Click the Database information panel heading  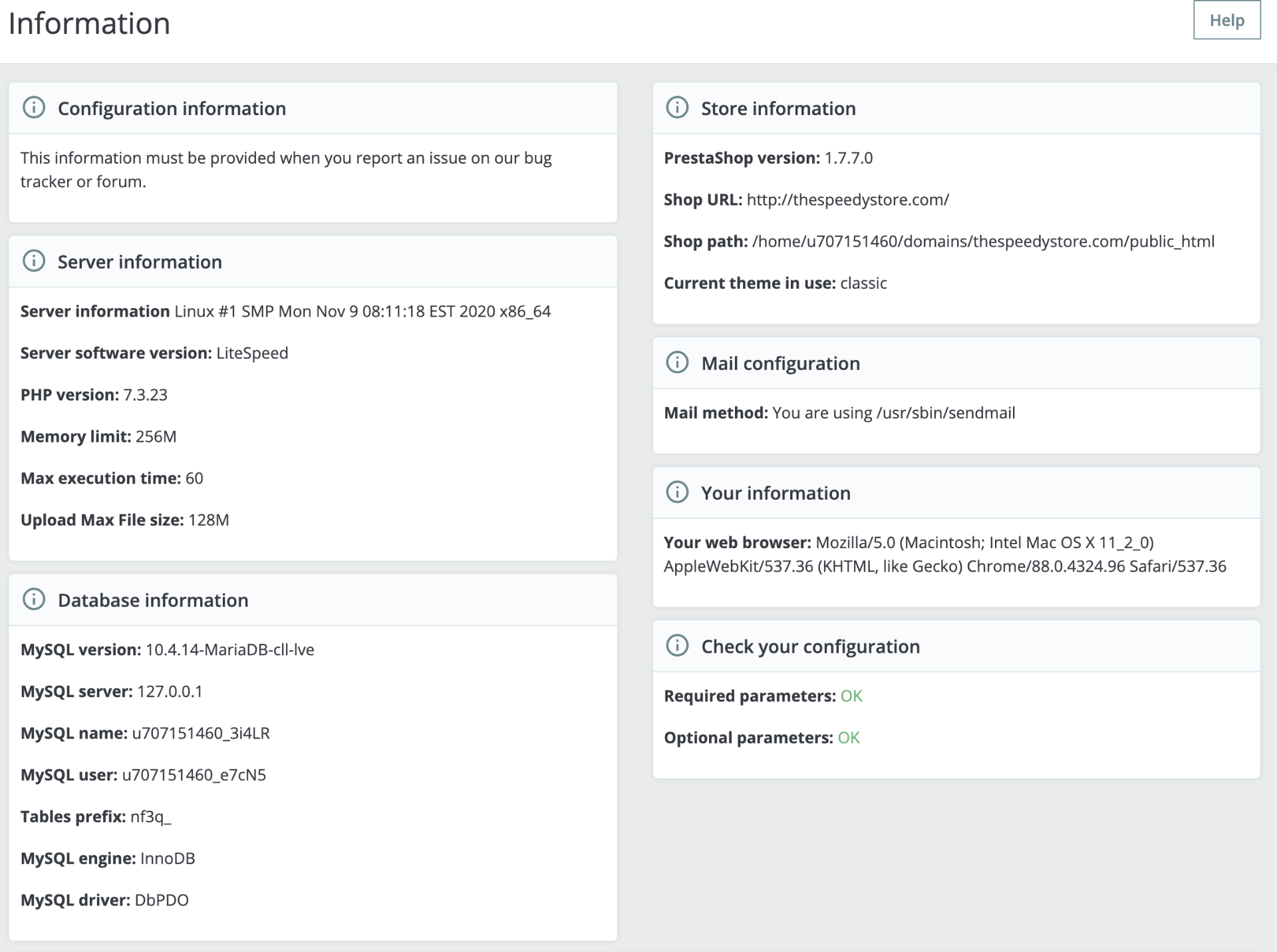[153, 600]
